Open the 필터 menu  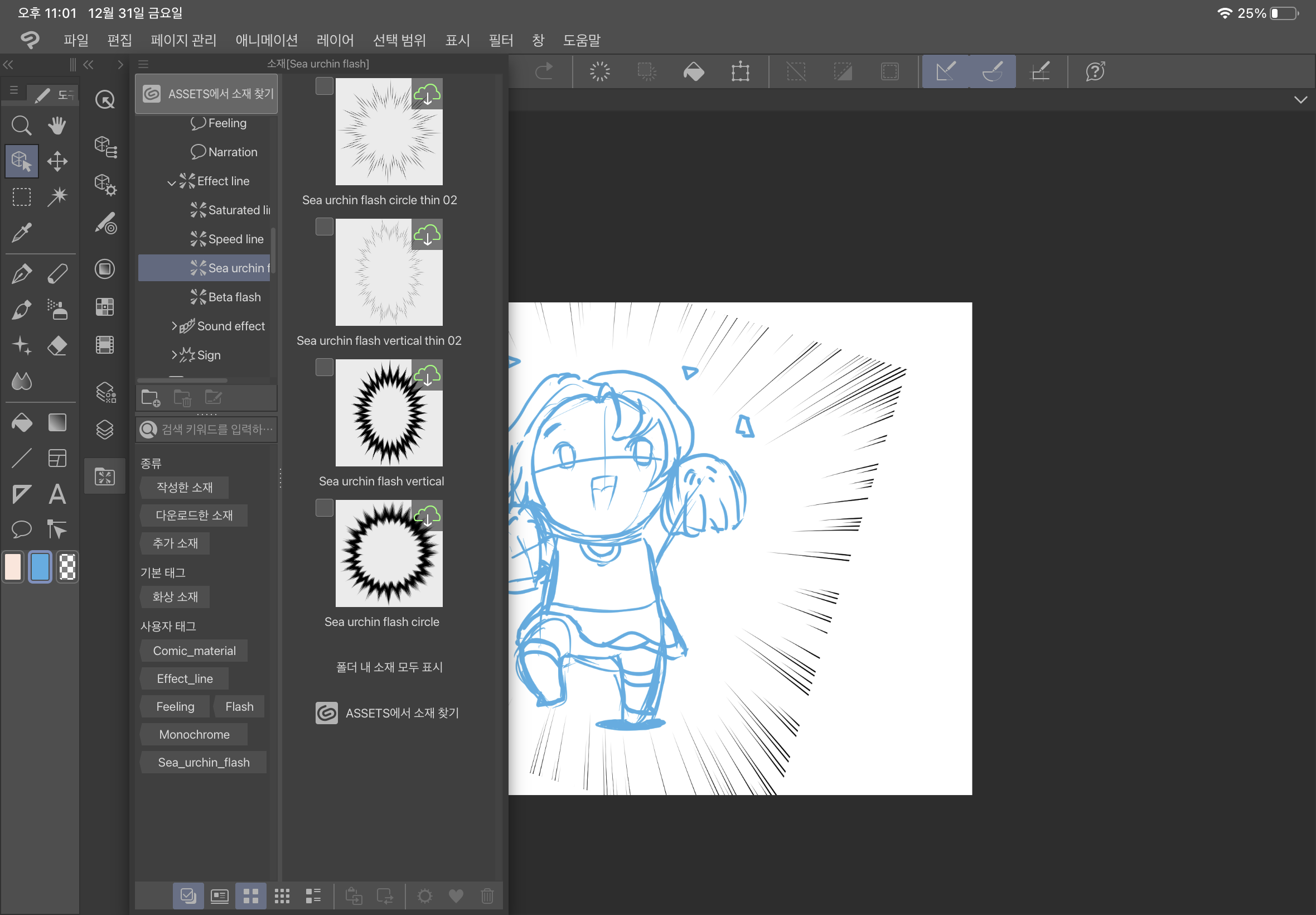500,40
